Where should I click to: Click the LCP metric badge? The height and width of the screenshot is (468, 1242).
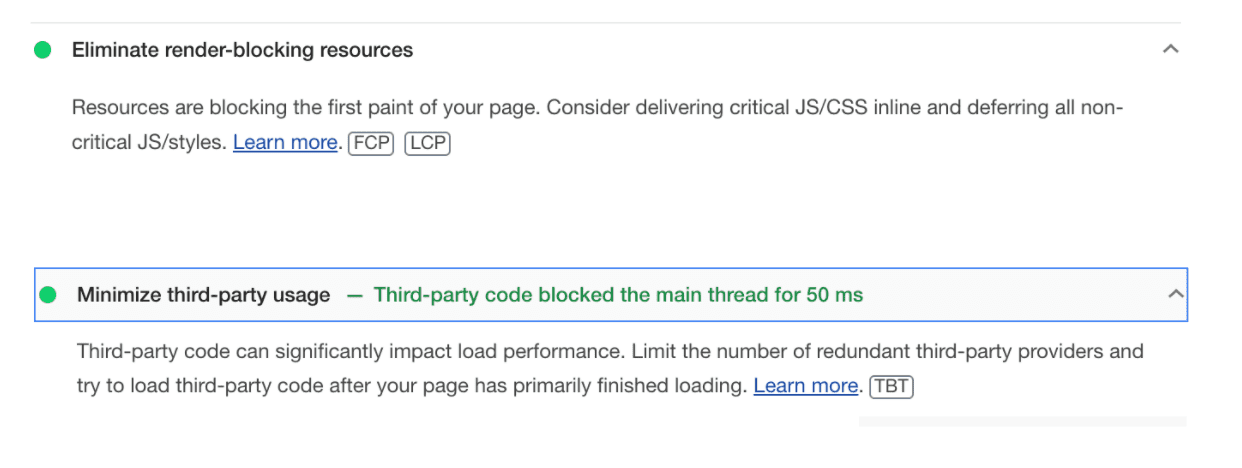click(x=427, y=143)
